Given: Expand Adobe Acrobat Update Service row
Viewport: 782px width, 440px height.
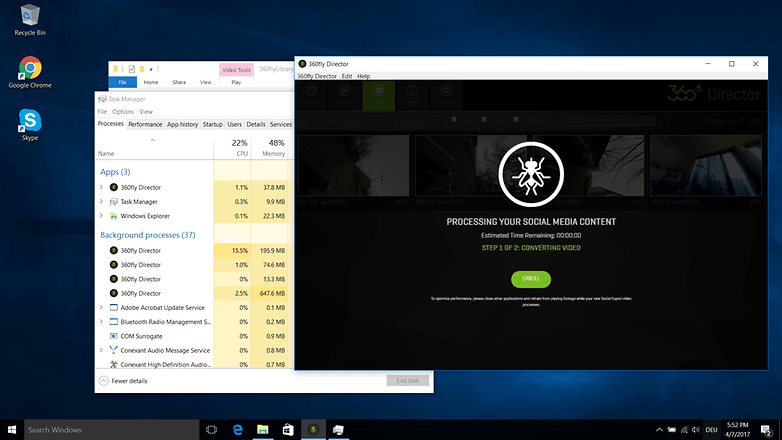Looking at the screenshot, I should click(x=101, y=307).
